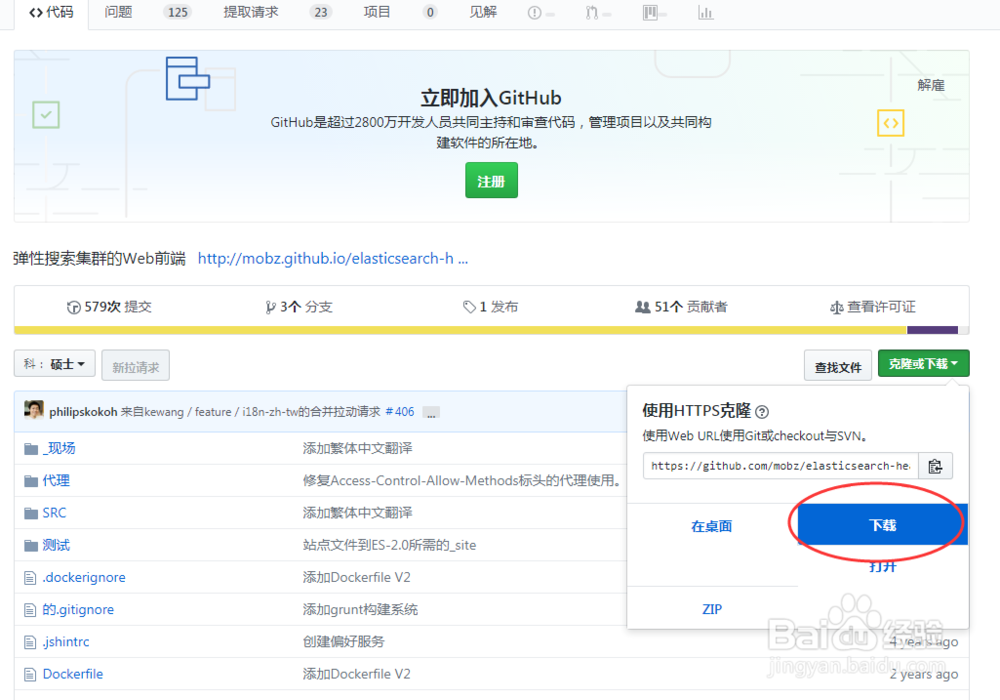
Task: Click file icon beside 的.gitignore
Action: pyautogui.click(x=30, y=610)
